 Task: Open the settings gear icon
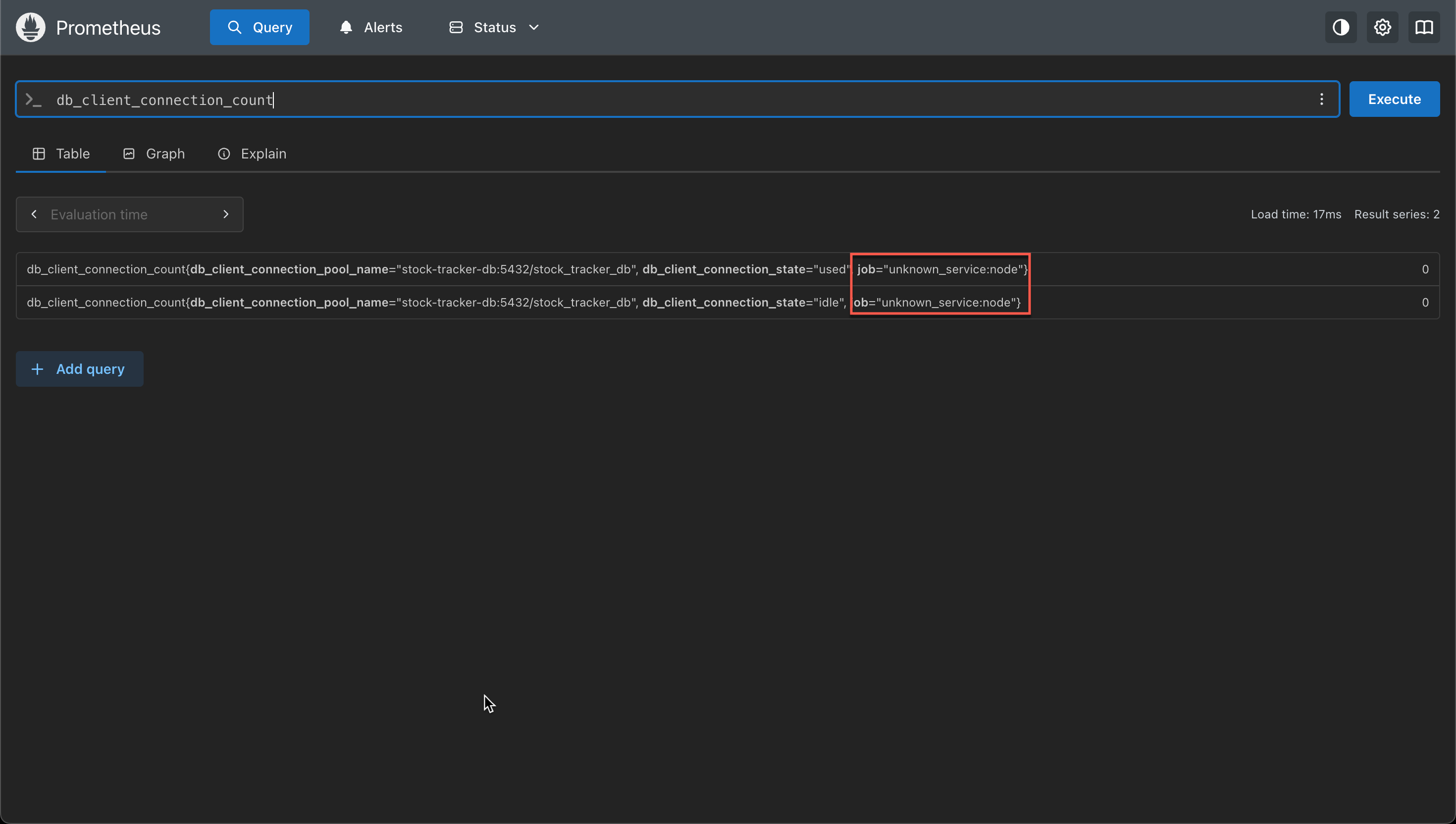(x=1382, y=27)
